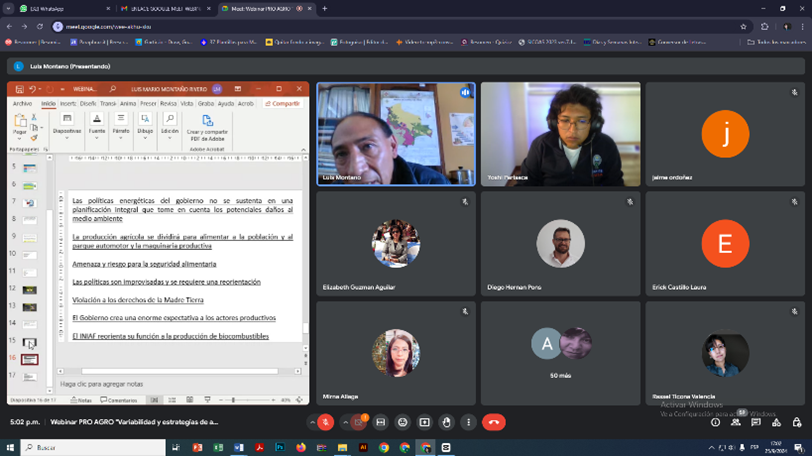Open the emoji reactions button
Viewport: 812px width, 456px height.
click(402, 422)
